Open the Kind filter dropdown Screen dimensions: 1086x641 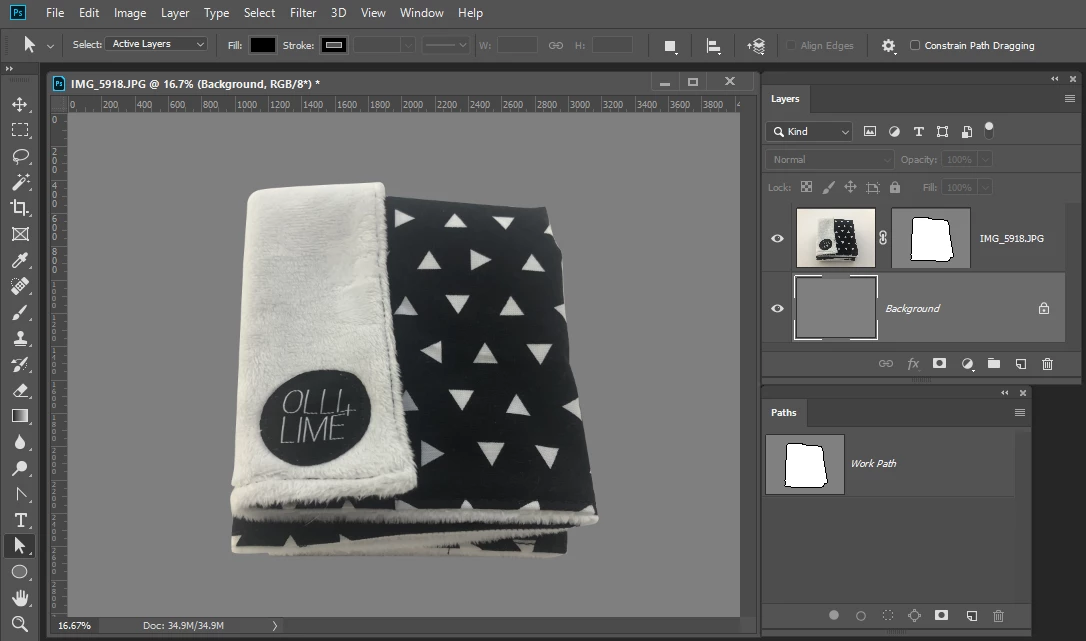(x=810, y=132)
